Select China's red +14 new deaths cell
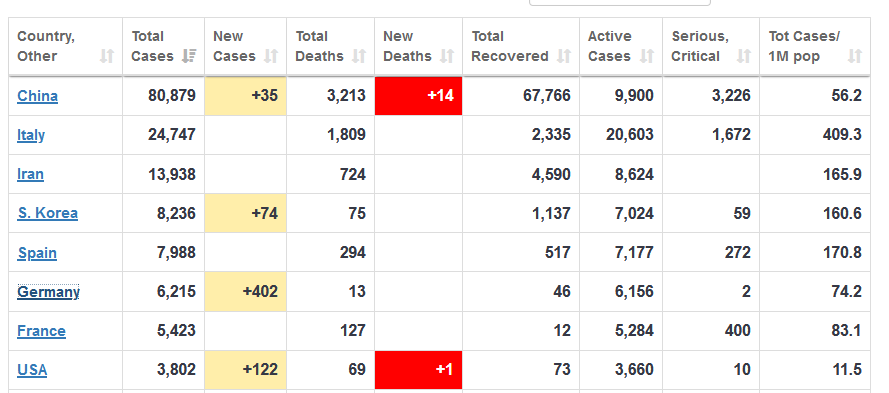 coord(418,96)
